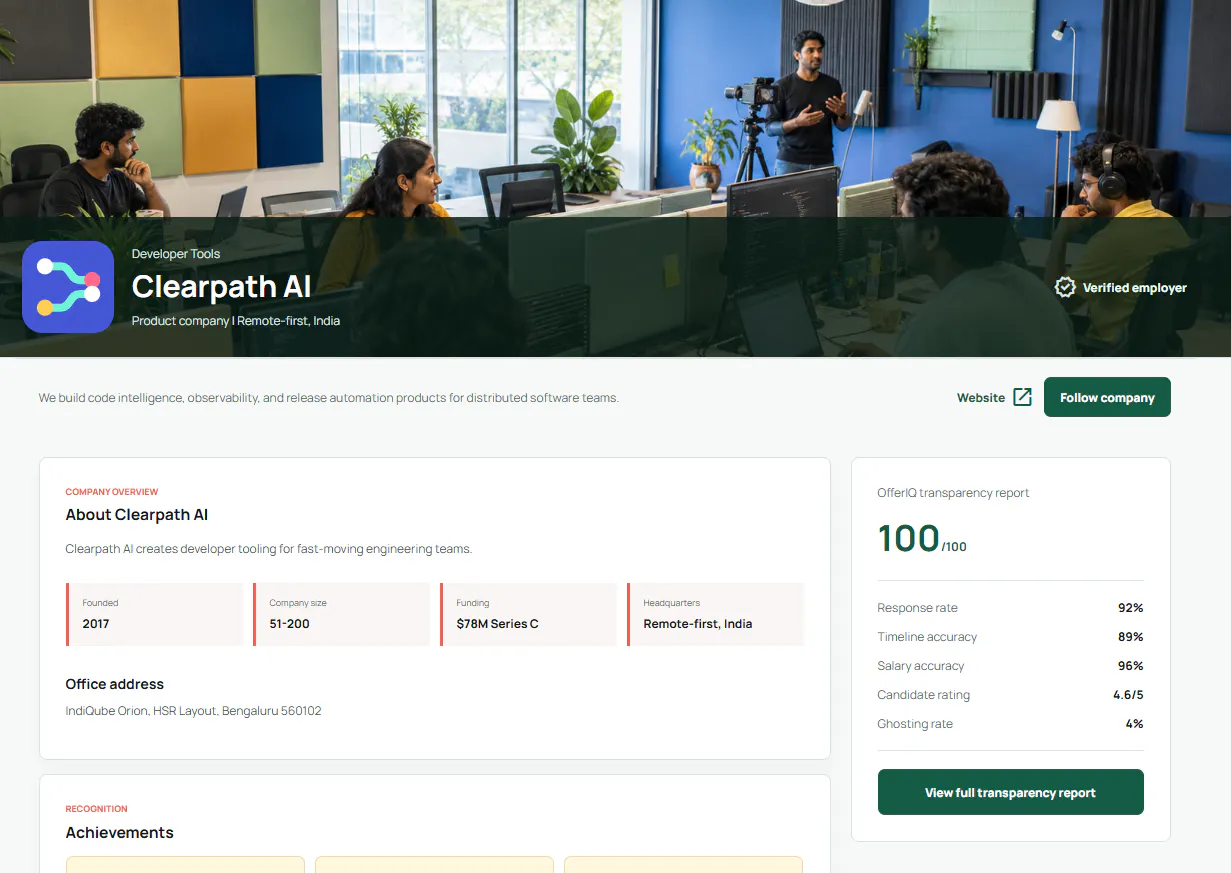
Task: Click the Website external link icon
Action: (1022, 397)
